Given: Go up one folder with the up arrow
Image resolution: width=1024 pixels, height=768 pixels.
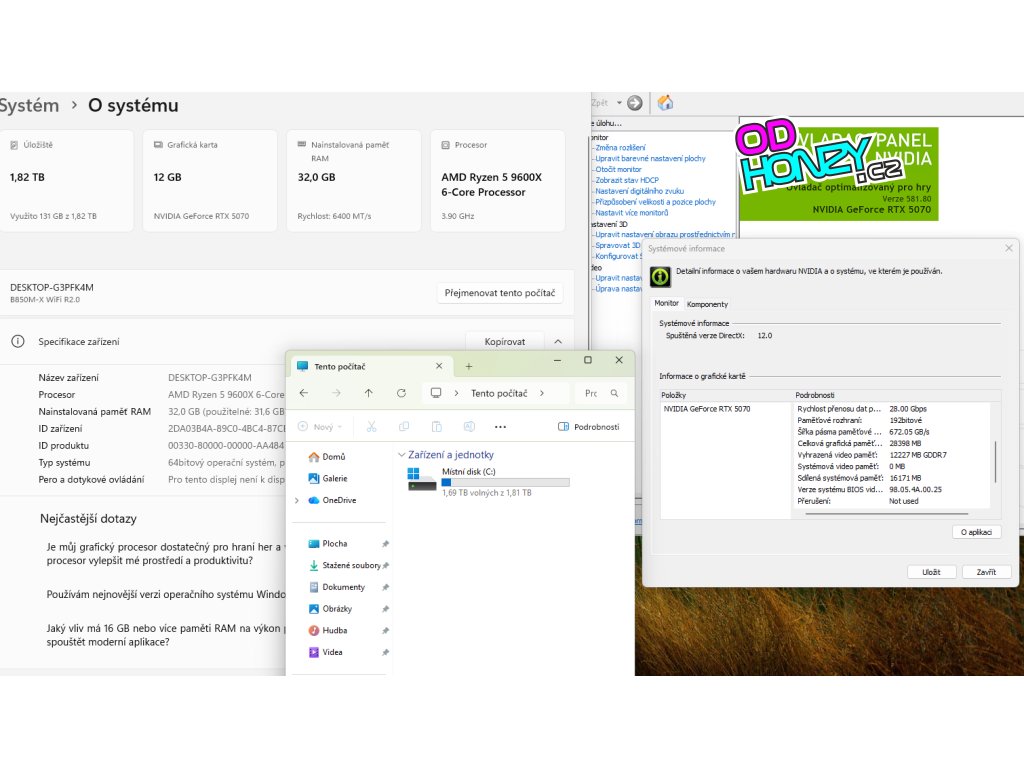Looking at the screenshot, I should tap(369, 394).
